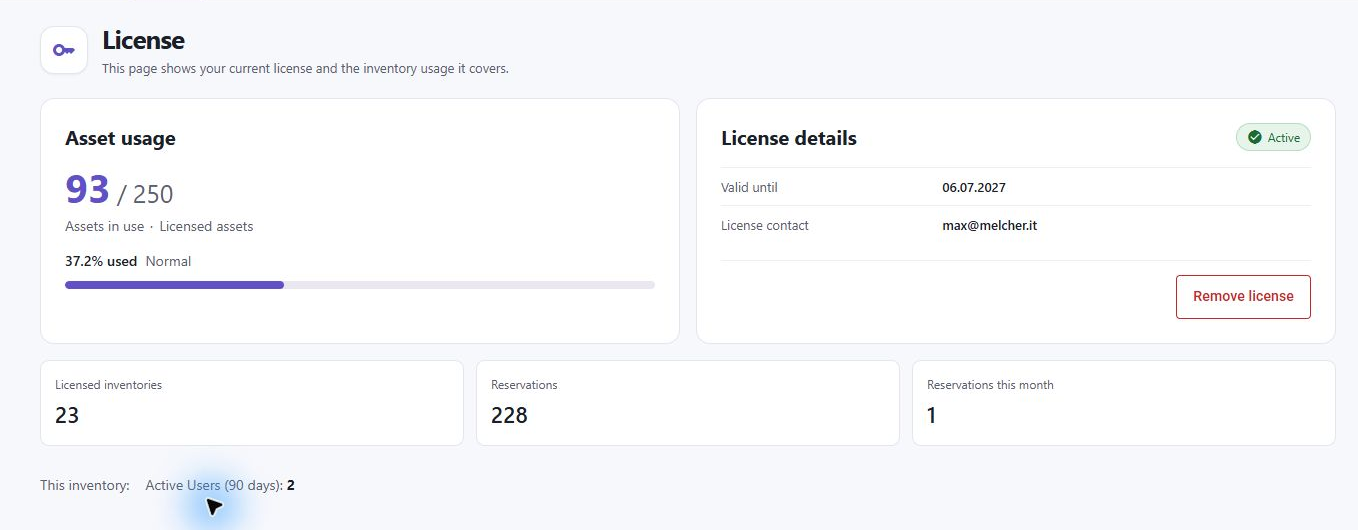Click the green Active status badge

1273,138
